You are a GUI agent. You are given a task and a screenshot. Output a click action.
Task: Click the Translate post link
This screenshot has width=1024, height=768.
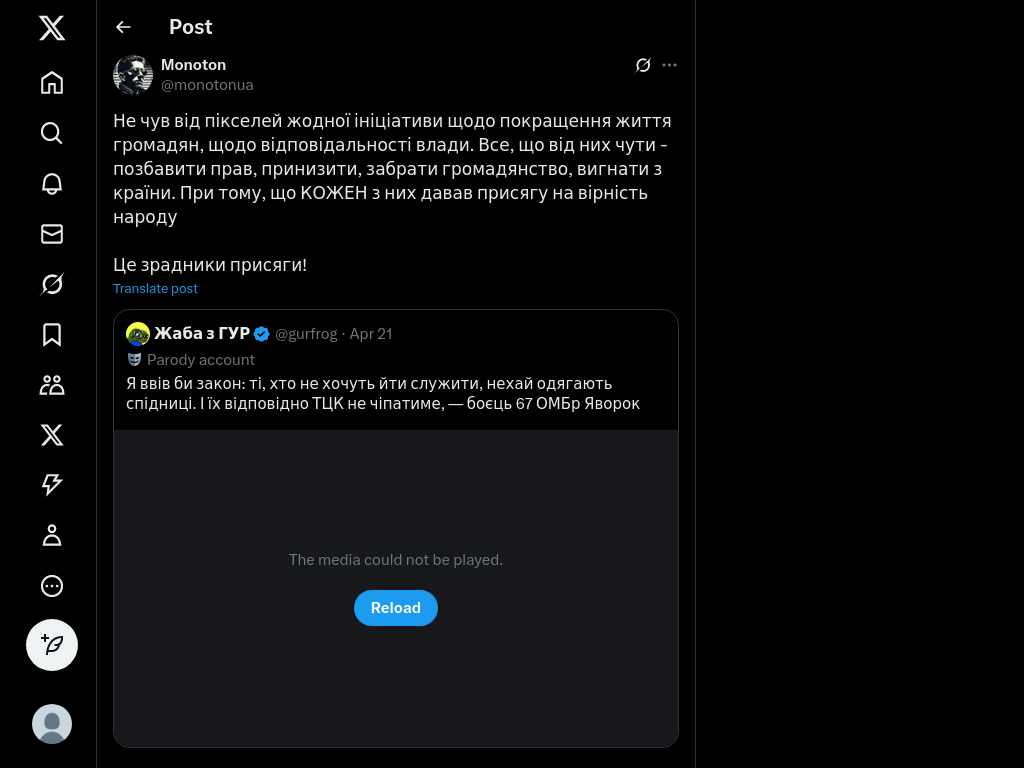pyautogui.click(x=155, y=289)
